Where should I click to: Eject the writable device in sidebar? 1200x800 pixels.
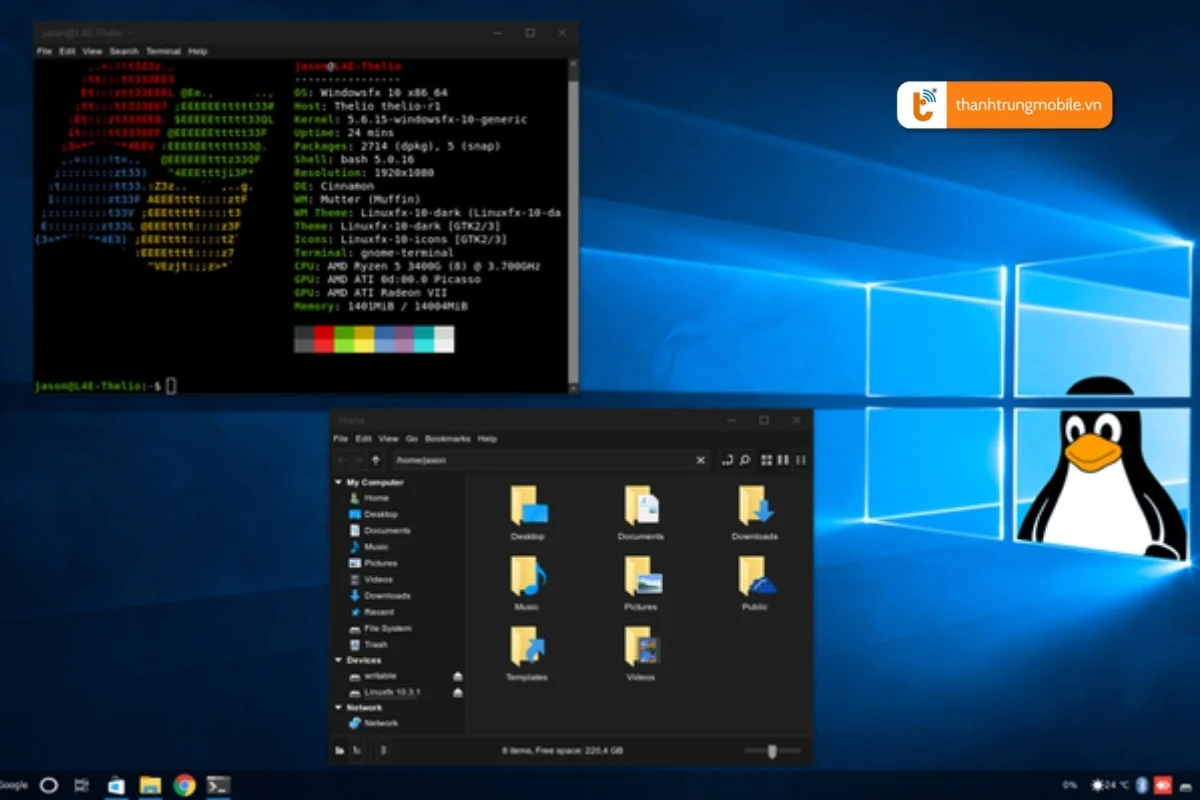[x=456, y=676]
